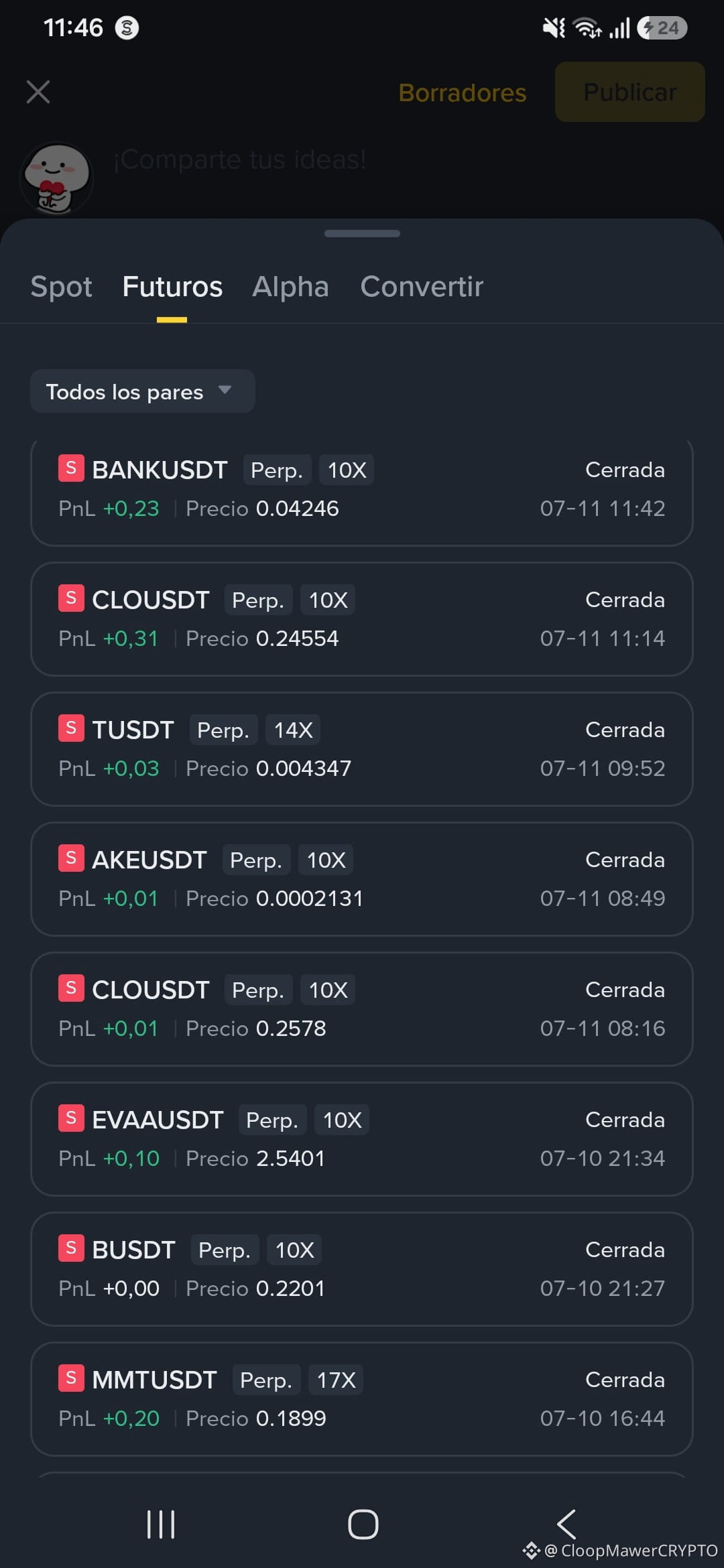The height and width of the screenshot is (1568, 724).
Task: Open the Convertir tab
Action: [x=422, y=287]
